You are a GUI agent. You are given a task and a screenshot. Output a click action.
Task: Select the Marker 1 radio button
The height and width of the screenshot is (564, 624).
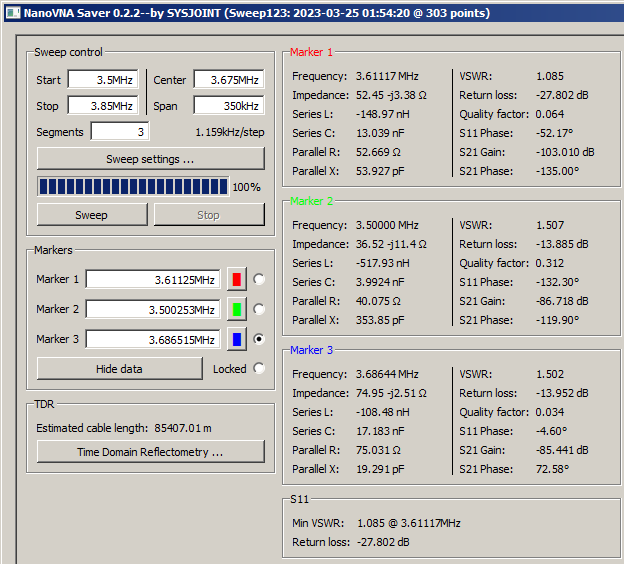[x=260, y=279]
